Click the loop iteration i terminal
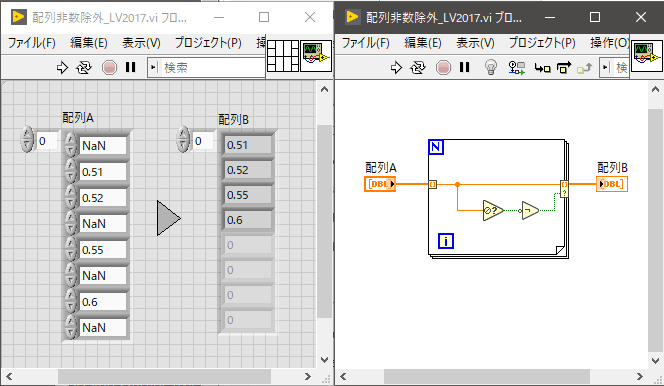Viewport: 664px width, 386px height. (446, 241)
